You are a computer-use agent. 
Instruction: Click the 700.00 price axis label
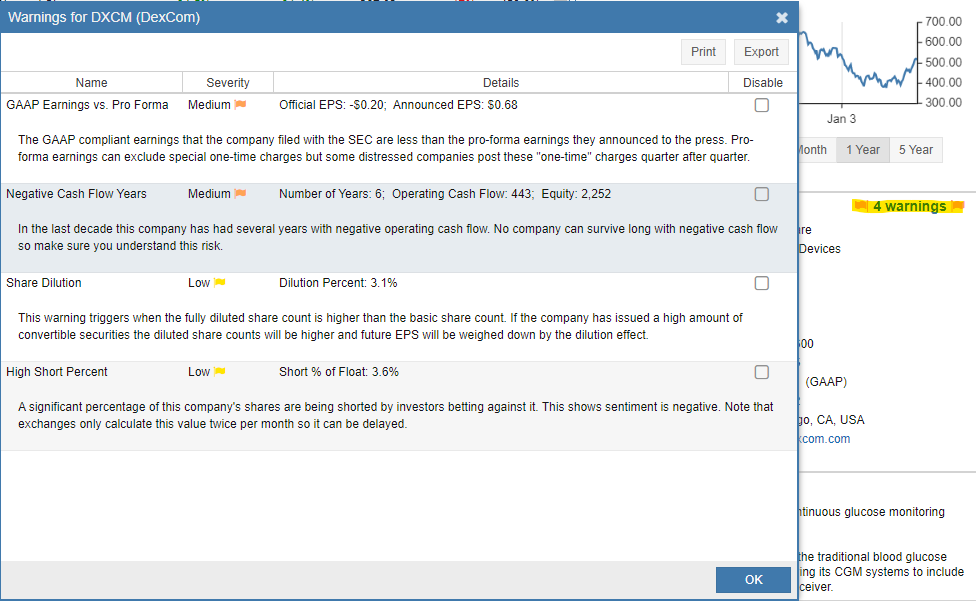click(943, 22)
